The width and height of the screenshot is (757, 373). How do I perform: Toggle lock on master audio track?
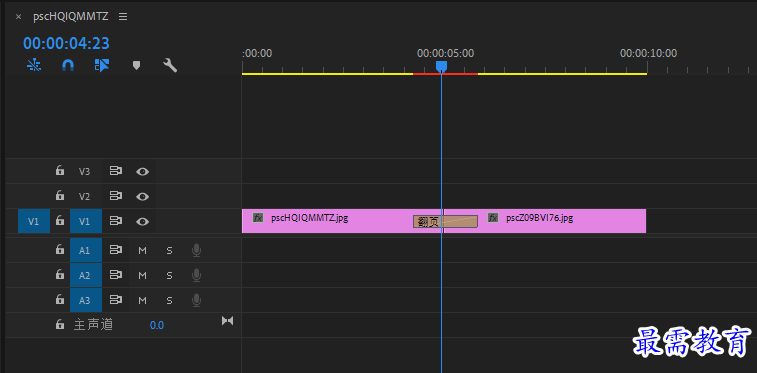[59, 325]
